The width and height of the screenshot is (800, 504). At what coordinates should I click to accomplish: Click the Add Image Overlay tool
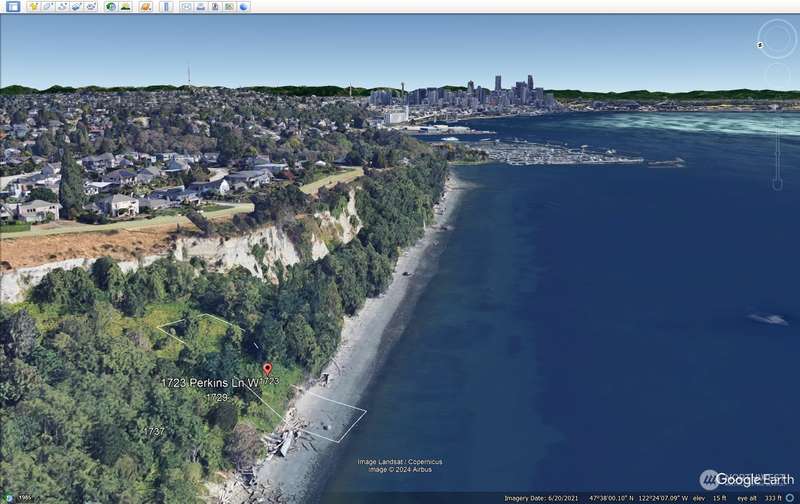point(77,6)
